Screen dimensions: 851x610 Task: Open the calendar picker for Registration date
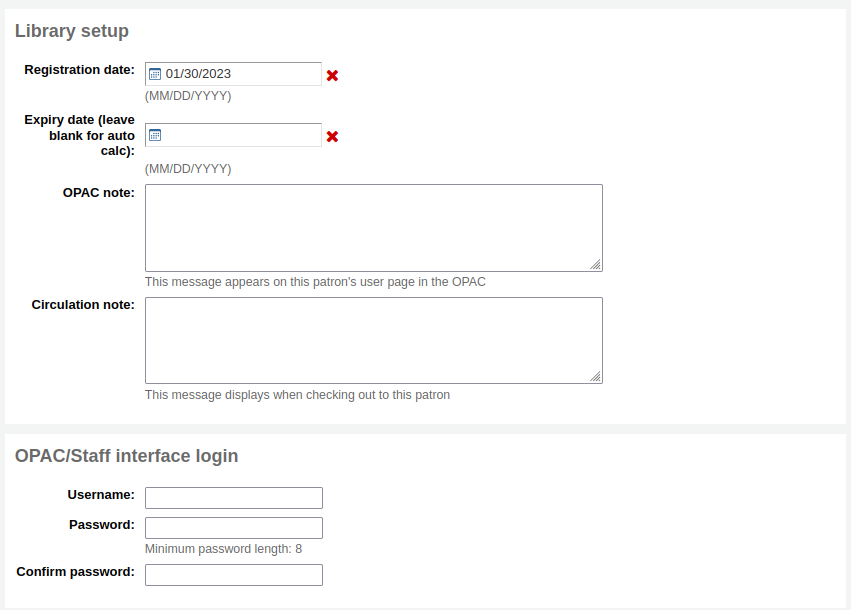[156, 73]
